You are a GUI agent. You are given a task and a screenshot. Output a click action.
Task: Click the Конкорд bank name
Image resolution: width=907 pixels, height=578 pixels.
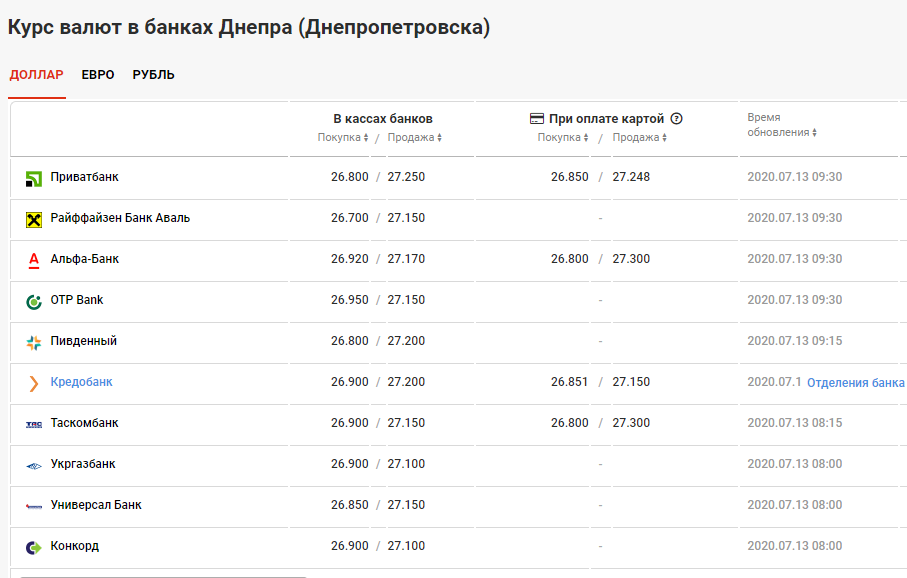(75, 546)
